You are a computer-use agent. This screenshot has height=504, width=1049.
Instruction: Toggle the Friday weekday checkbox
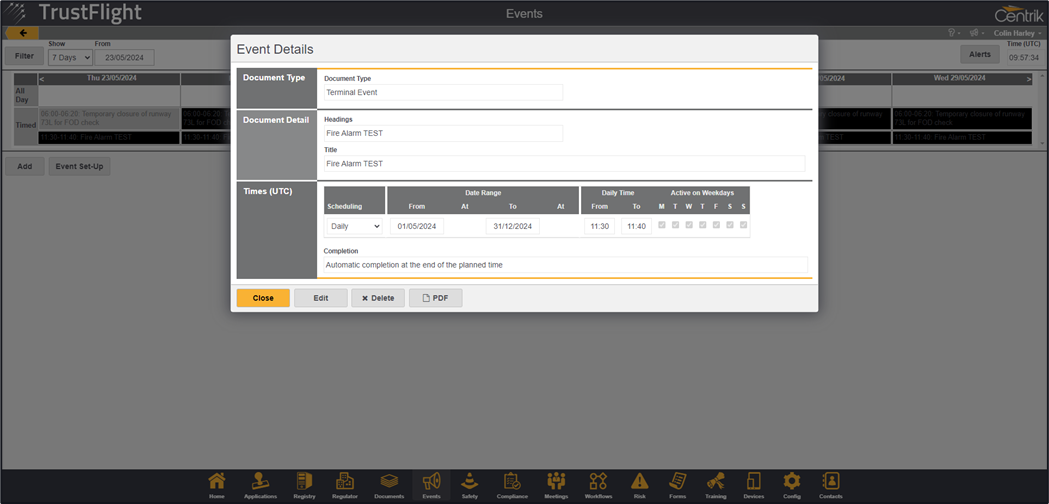716,226
